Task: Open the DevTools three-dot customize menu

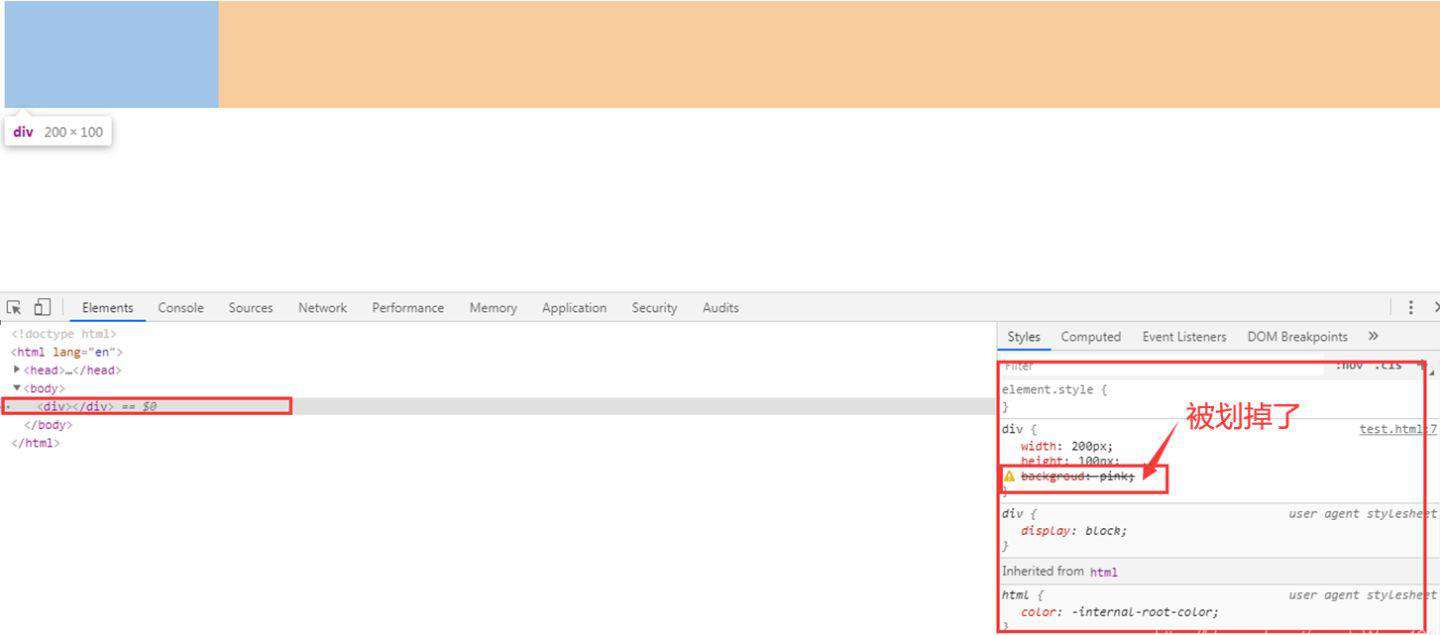Action: click(x=1411, y=308)
